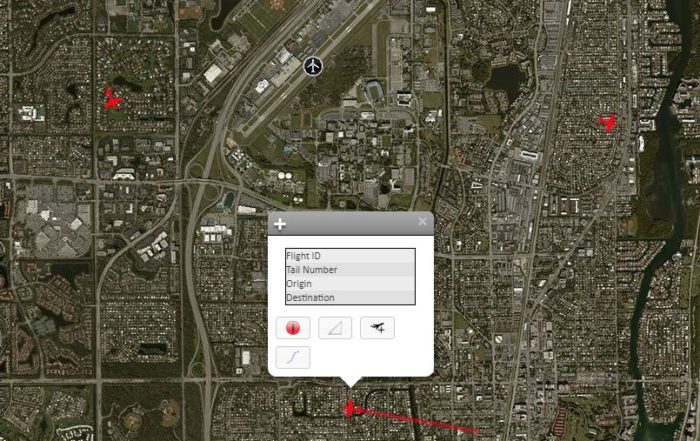
Task: Click the add-aircraft plane plus button
Action: (x=377, y=328)
